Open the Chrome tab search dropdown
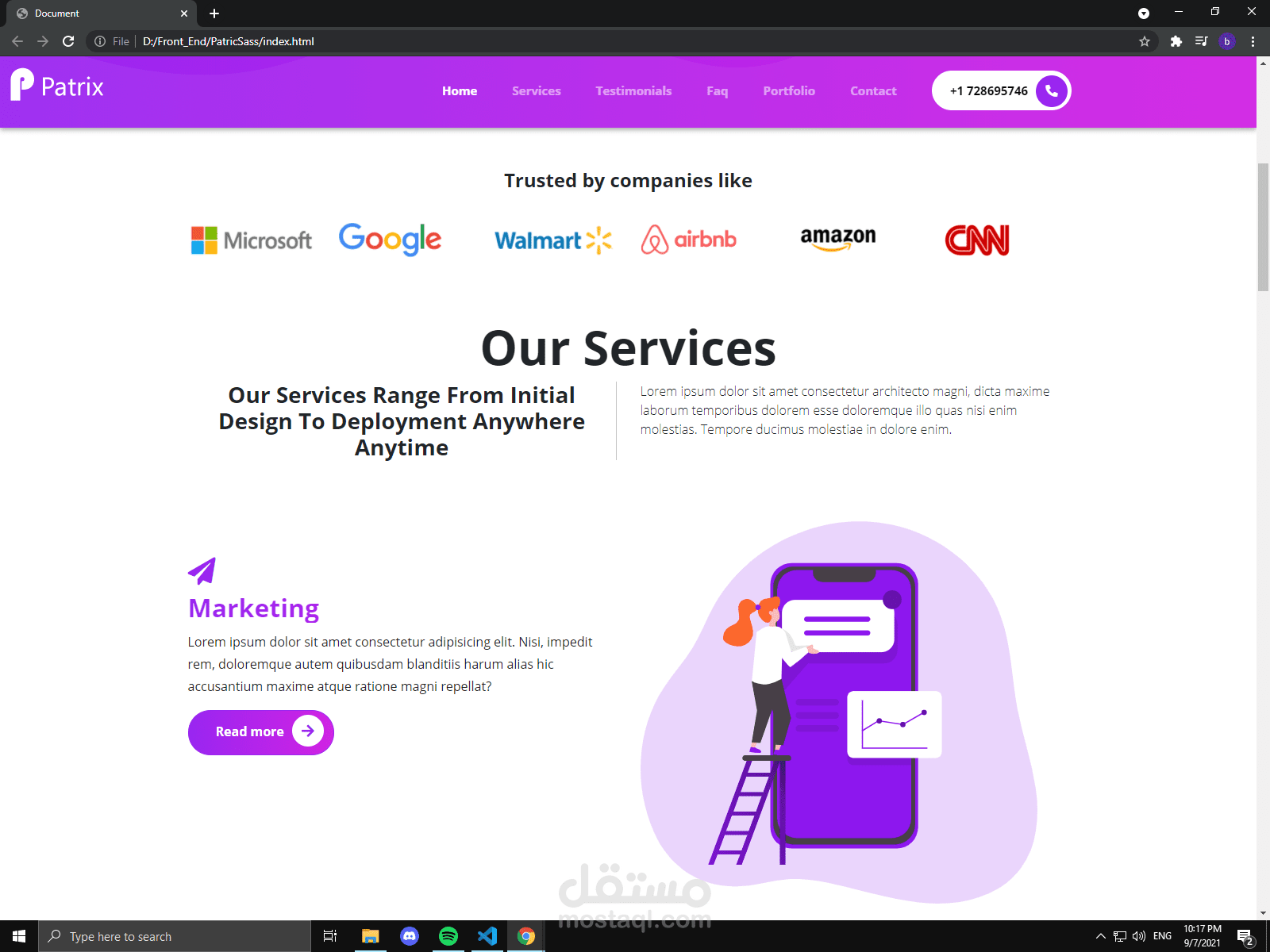 coord(1144,13)
